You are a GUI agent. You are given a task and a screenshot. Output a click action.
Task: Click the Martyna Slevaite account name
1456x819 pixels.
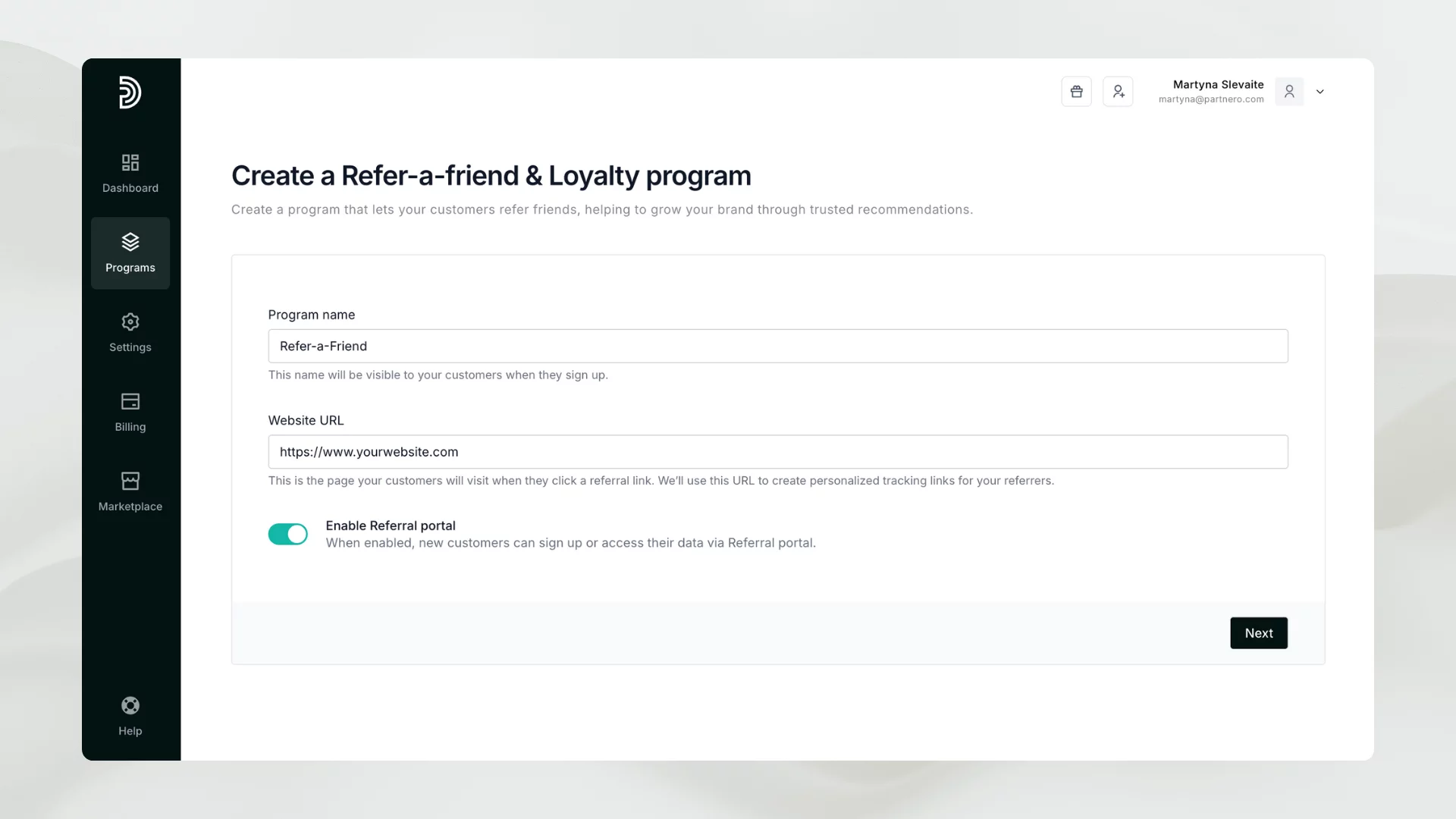(x=1217, y=84)
